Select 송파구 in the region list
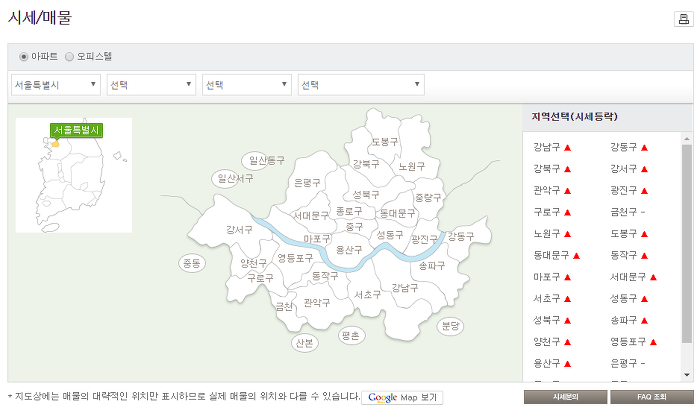Screen dimensions: 700x419 [624, 320]
